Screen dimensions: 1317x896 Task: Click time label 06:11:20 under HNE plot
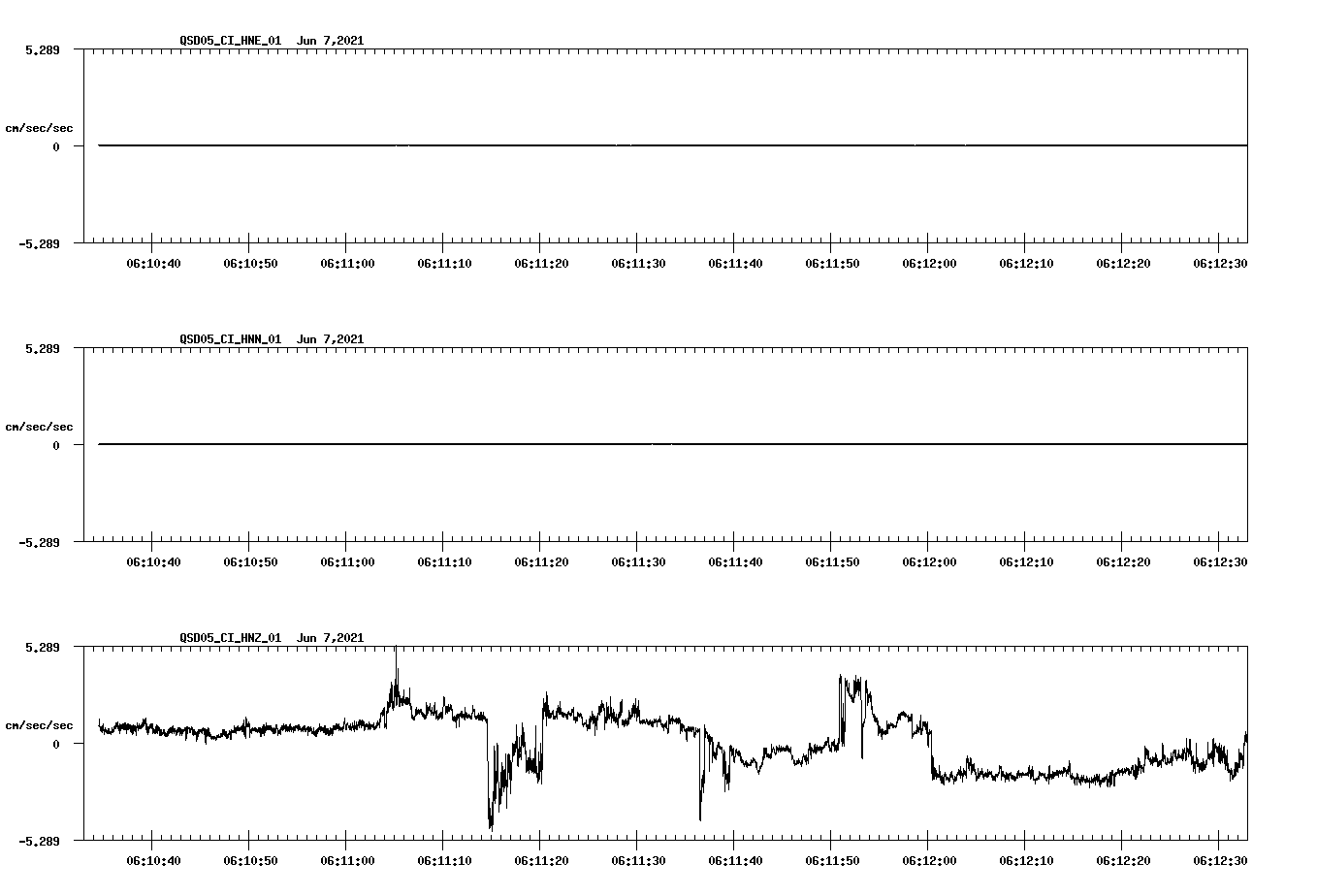tap(541, 264)
